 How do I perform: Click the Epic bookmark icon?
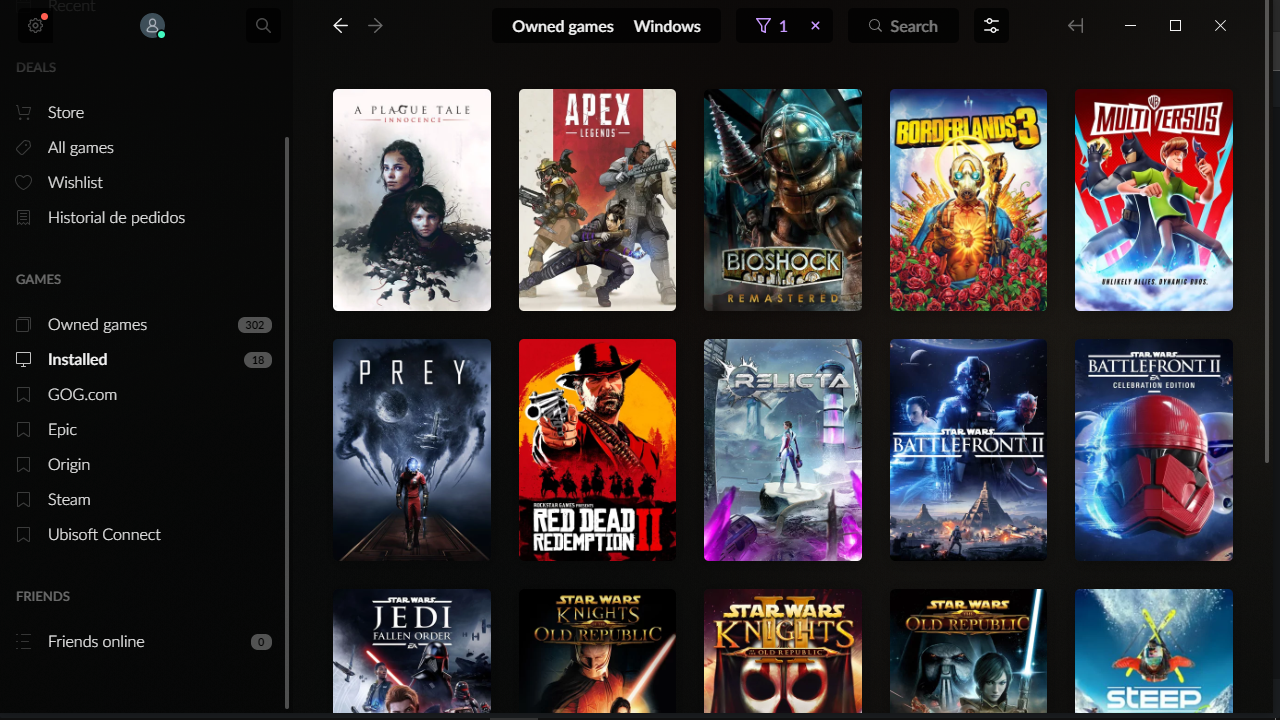click(x=24, y=429)
